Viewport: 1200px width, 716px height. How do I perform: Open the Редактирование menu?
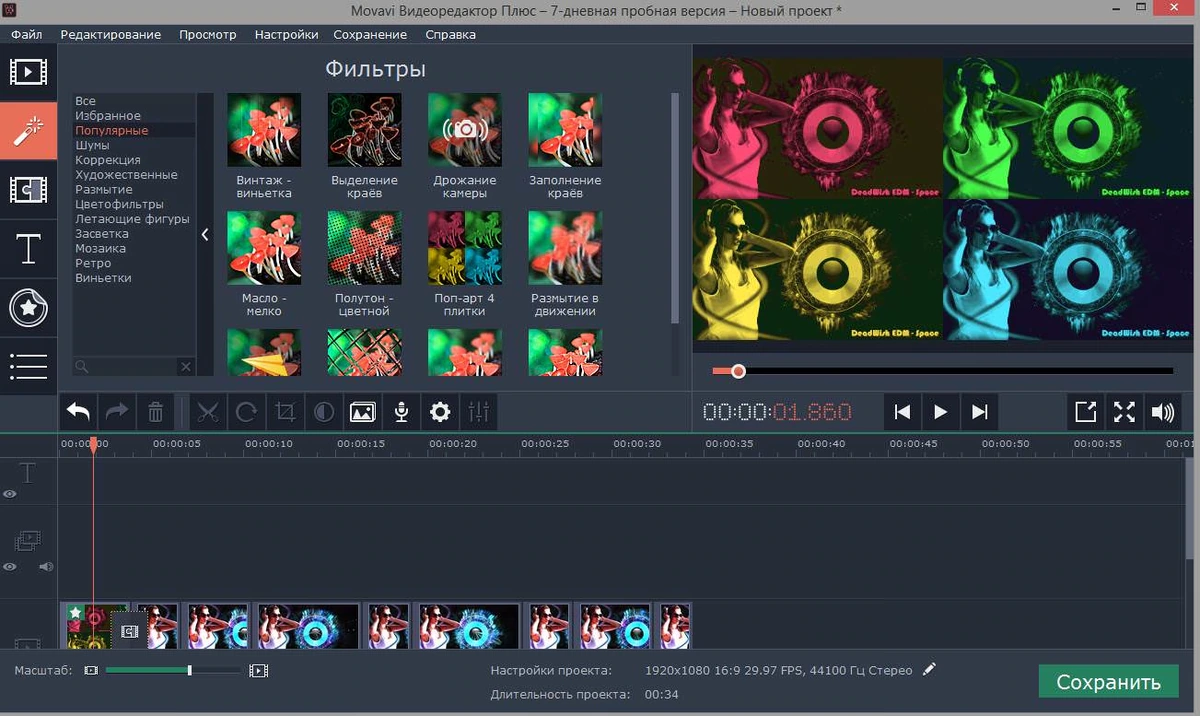110,34
